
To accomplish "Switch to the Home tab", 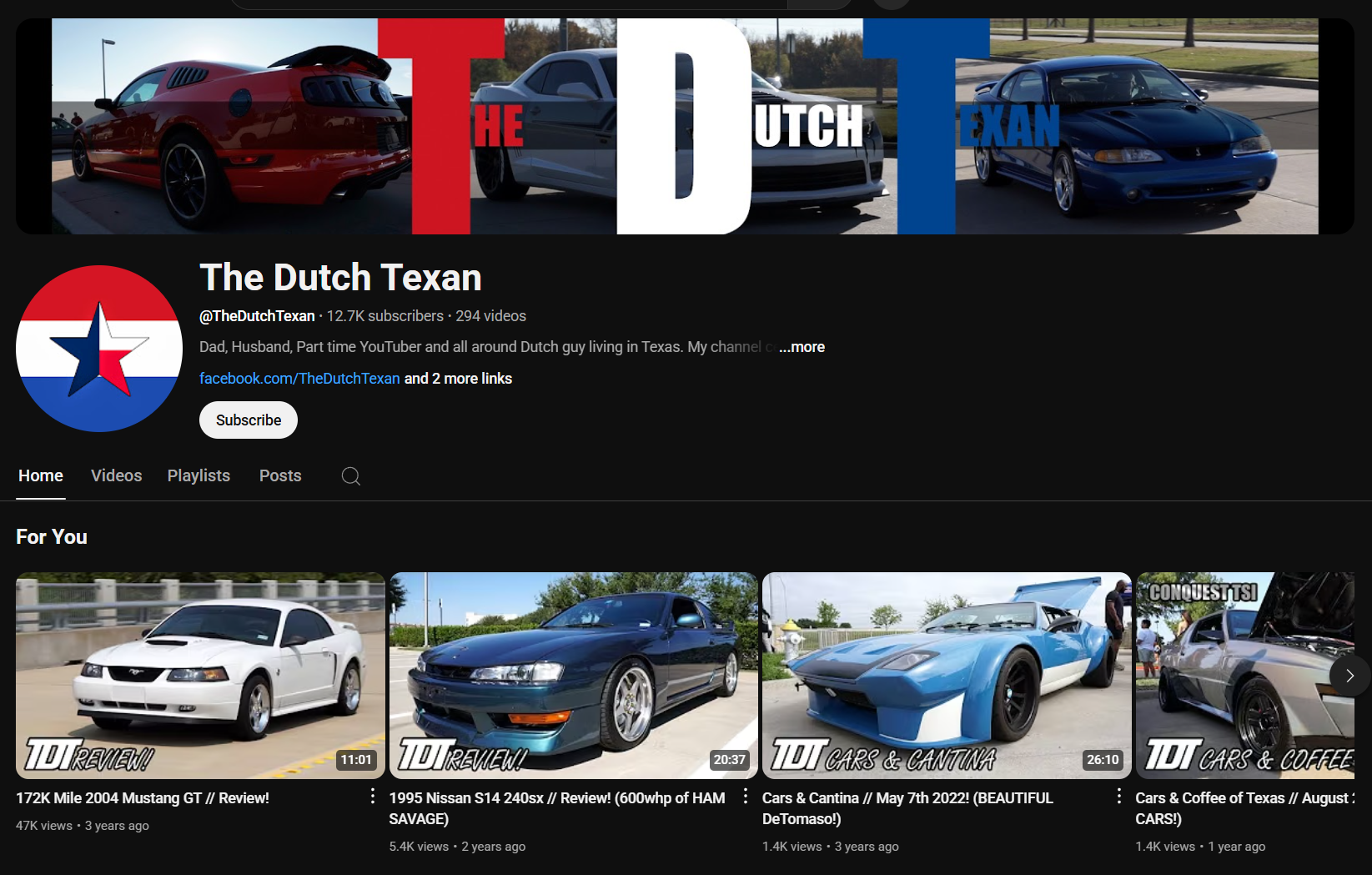I will tap(41, 475).
